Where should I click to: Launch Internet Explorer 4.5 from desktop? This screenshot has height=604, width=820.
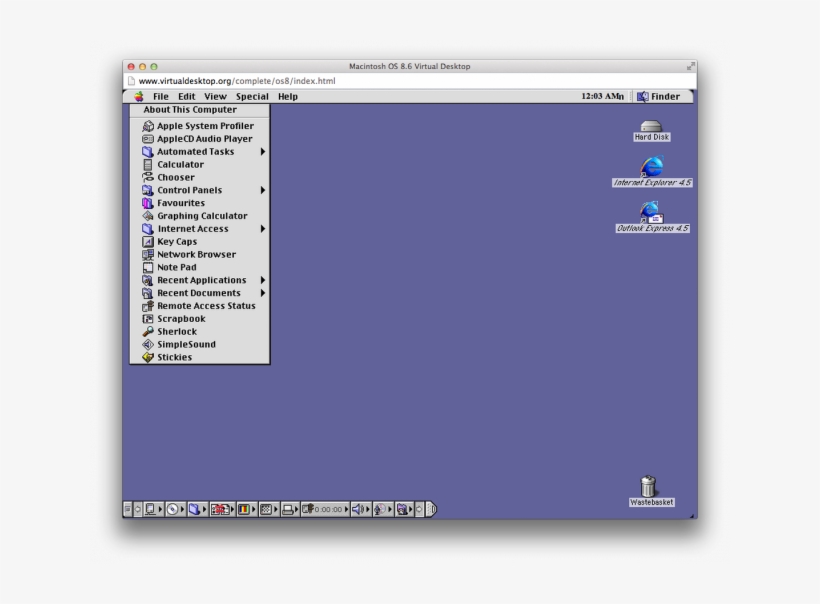651,167
